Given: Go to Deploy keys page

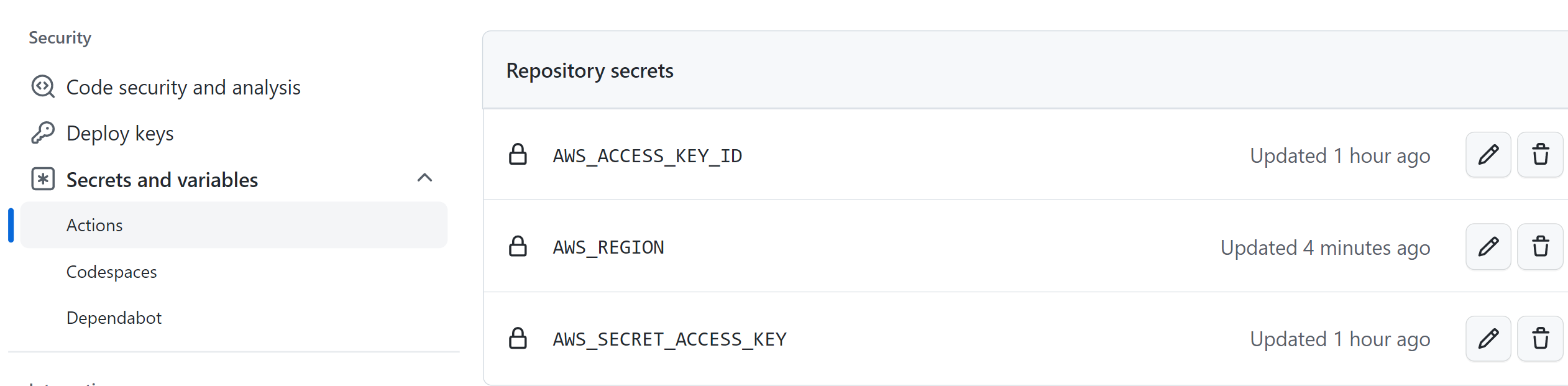Looking at the screenshot, I should 120,134.
